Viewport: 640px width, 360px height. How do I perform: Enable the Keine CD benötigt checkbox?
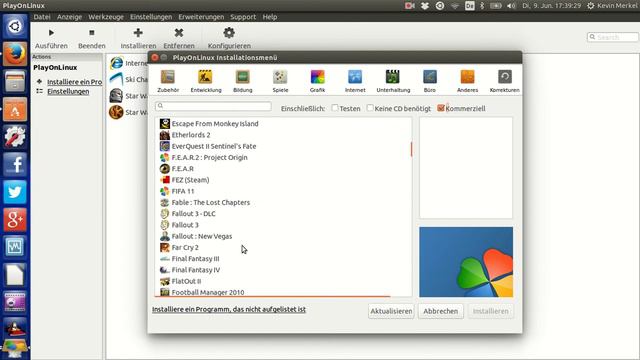pos(370,108)
